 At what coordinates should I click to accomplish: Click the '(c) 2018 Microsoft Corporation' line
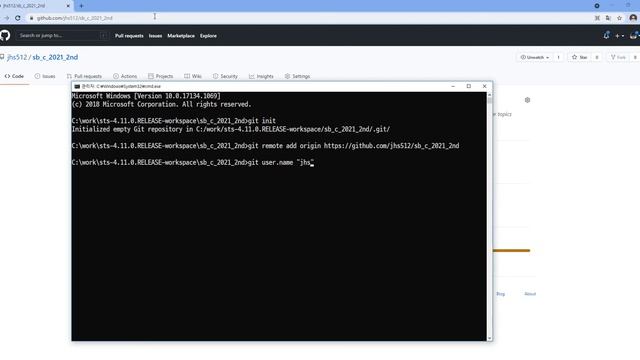[161, 104]
